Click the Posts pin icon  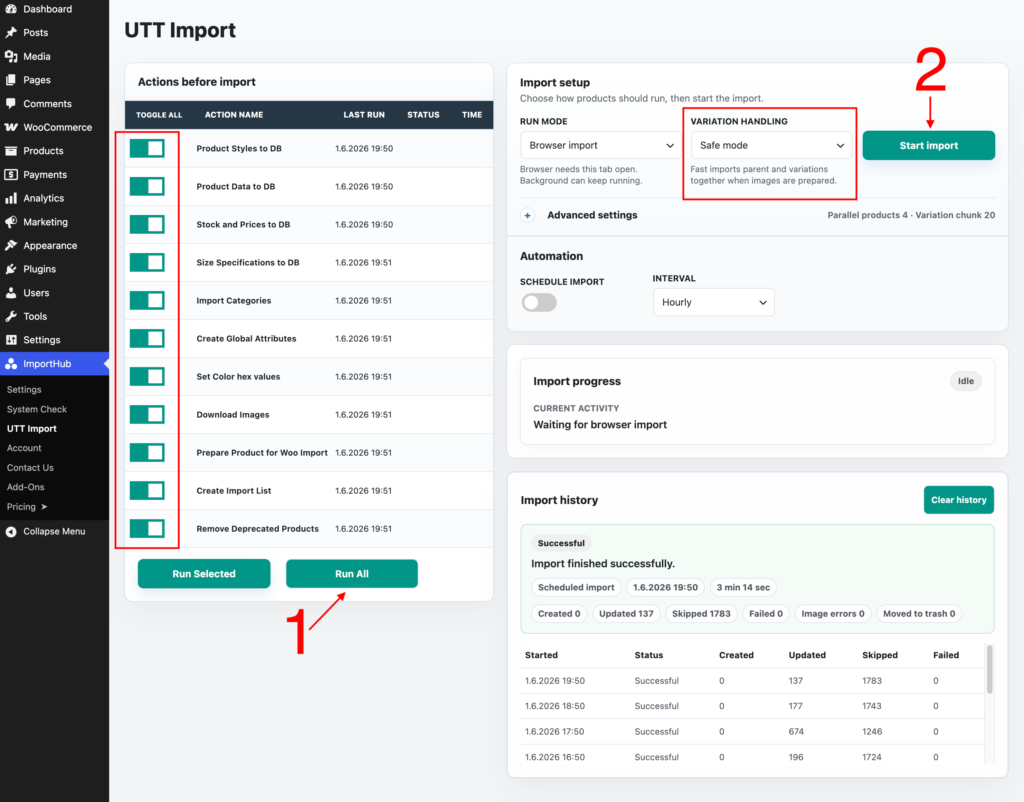pos(11,33)
